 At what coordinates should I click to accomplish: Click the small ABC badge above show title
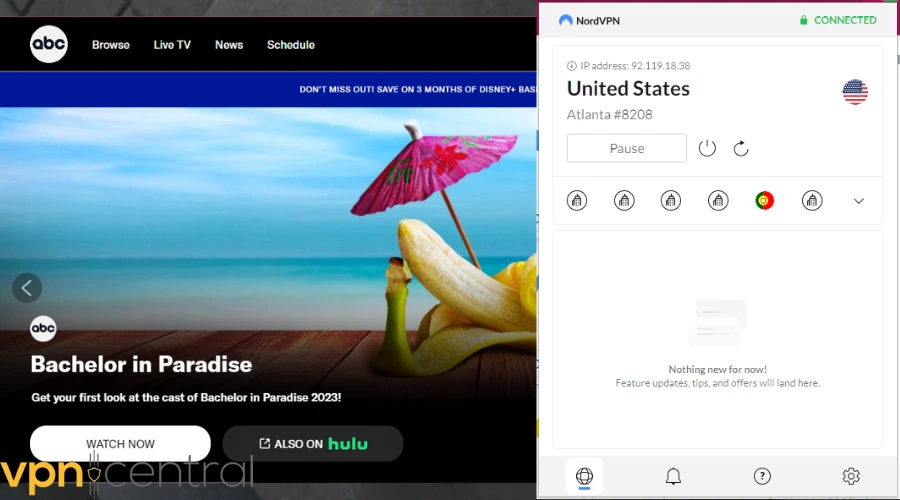click(x=43, y=328)
